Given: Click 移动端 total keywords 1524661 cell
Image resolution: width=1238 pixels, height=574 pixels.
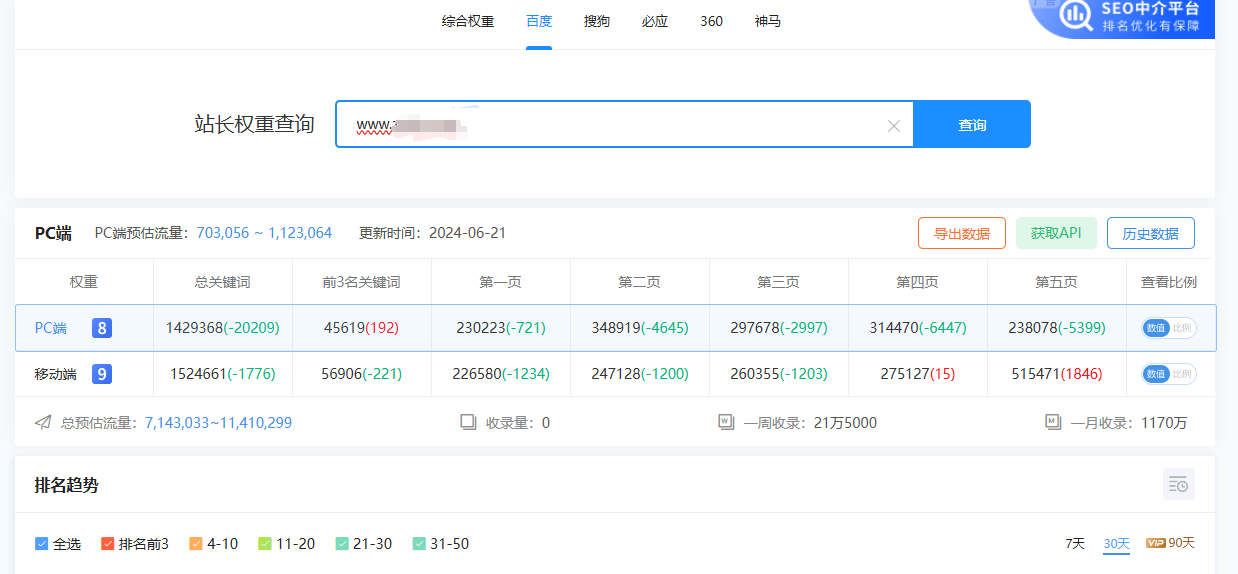Looking at the screenshot, I should click(x=222, y=374).
